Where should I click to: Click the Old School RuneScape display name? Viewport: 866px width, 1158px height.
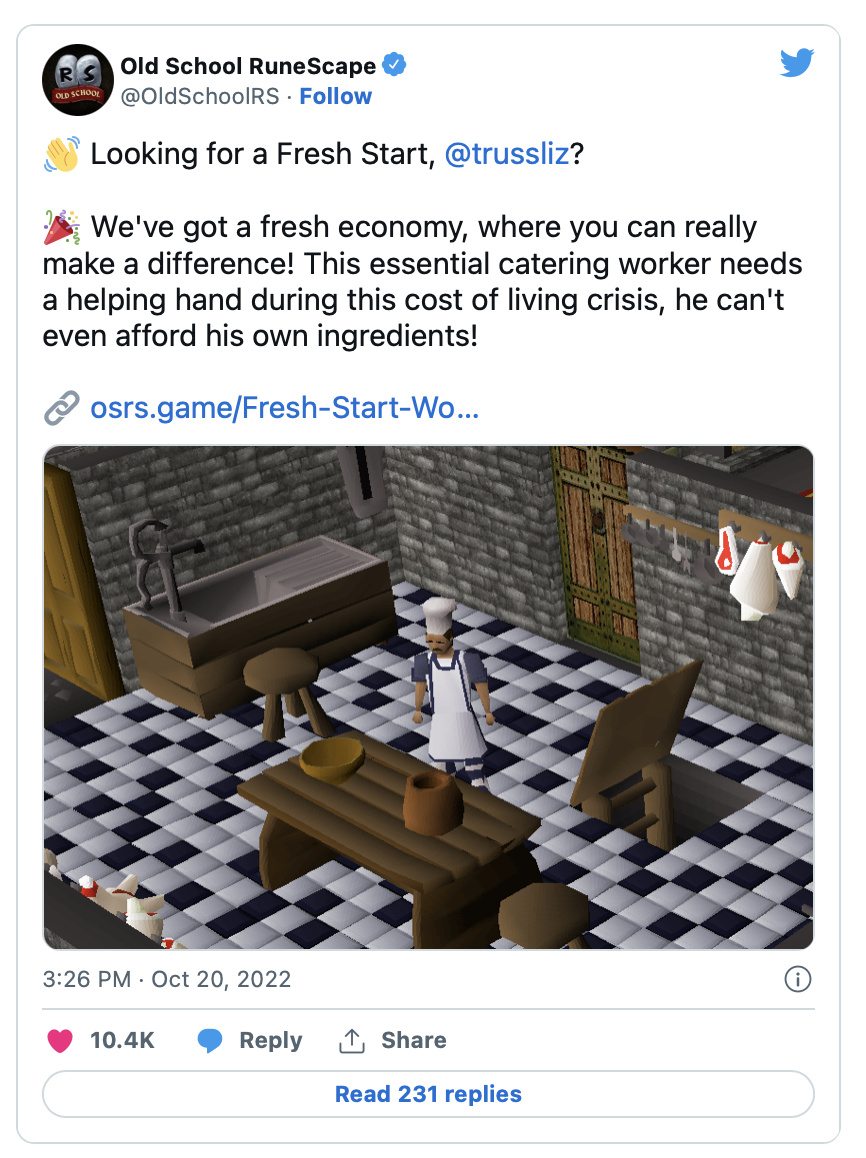[248, 66]
